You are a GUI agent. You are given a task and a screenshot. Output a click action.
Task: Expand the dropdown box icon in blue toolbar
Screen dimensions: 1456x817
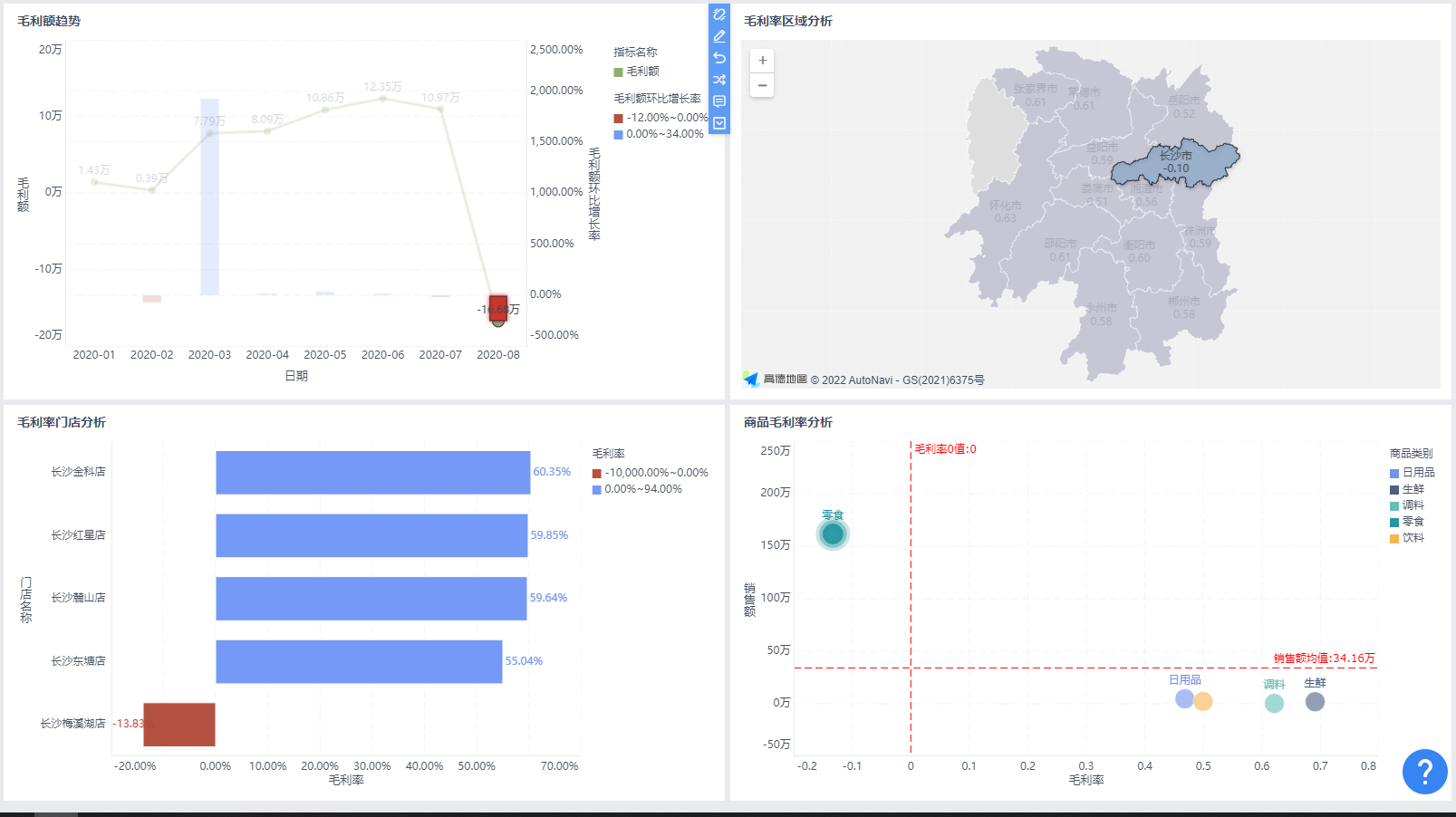pos(719,123)
